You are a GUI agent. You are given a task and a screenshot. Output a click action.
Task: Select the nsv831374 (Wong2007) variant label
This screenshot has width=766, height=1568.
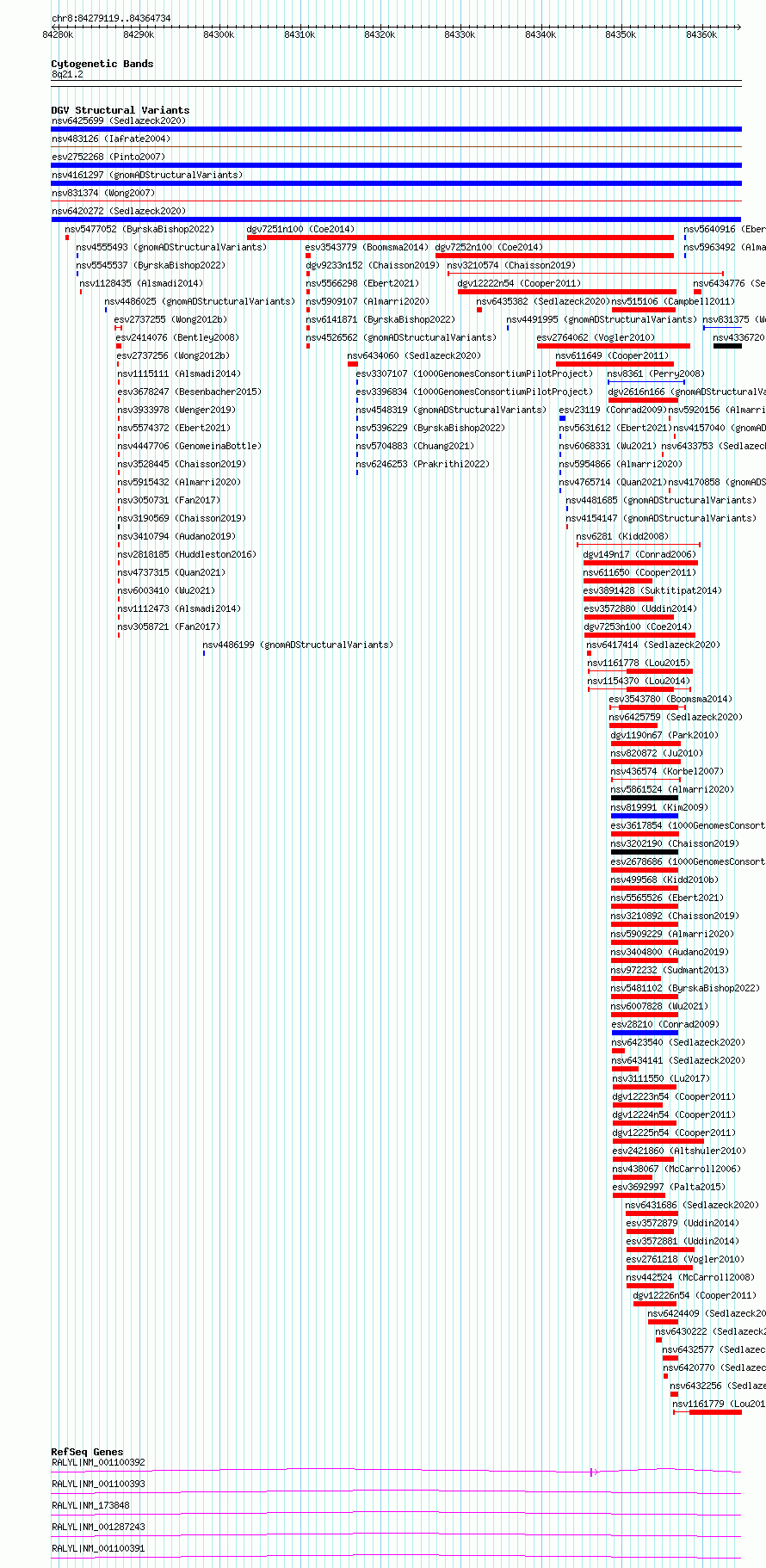(103, 193)
